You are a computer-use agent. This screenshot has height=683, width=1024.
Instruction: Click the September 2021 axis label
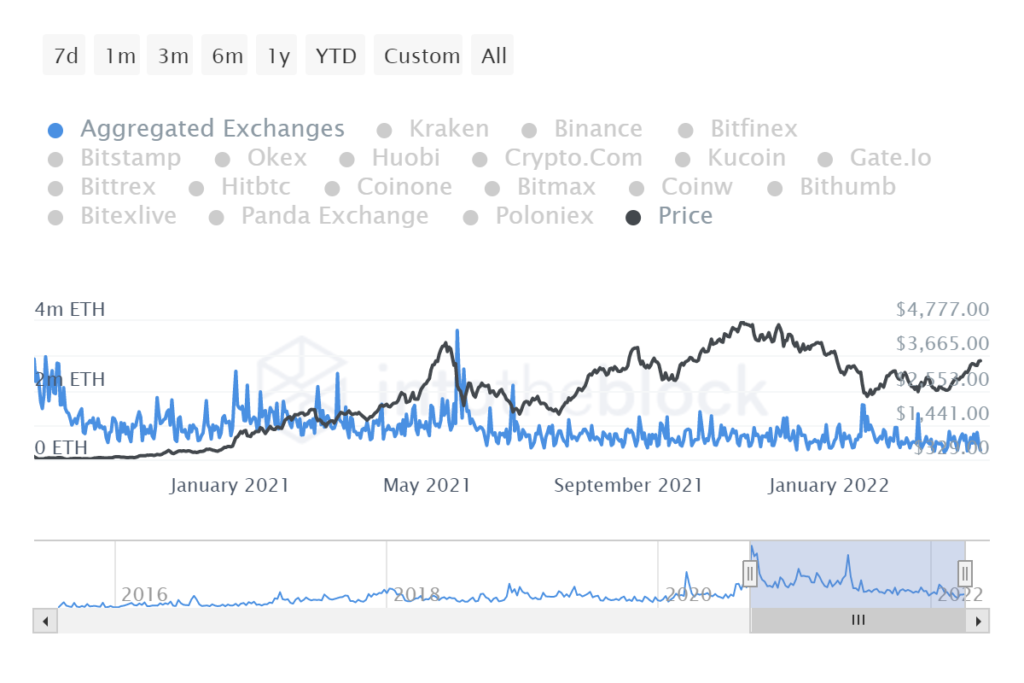pos(628,485)
